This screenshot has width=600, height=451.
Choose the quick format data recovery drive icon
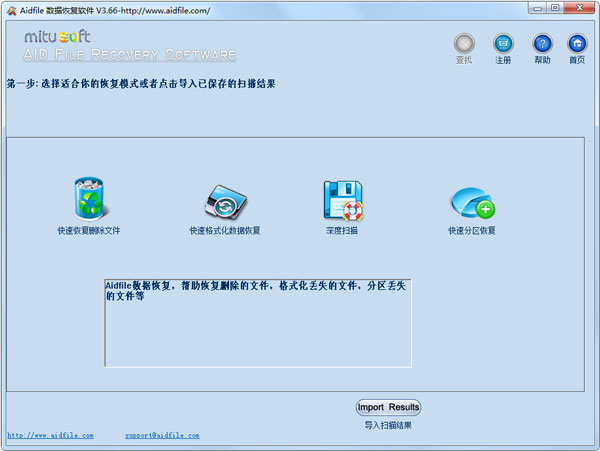point(225,202)
